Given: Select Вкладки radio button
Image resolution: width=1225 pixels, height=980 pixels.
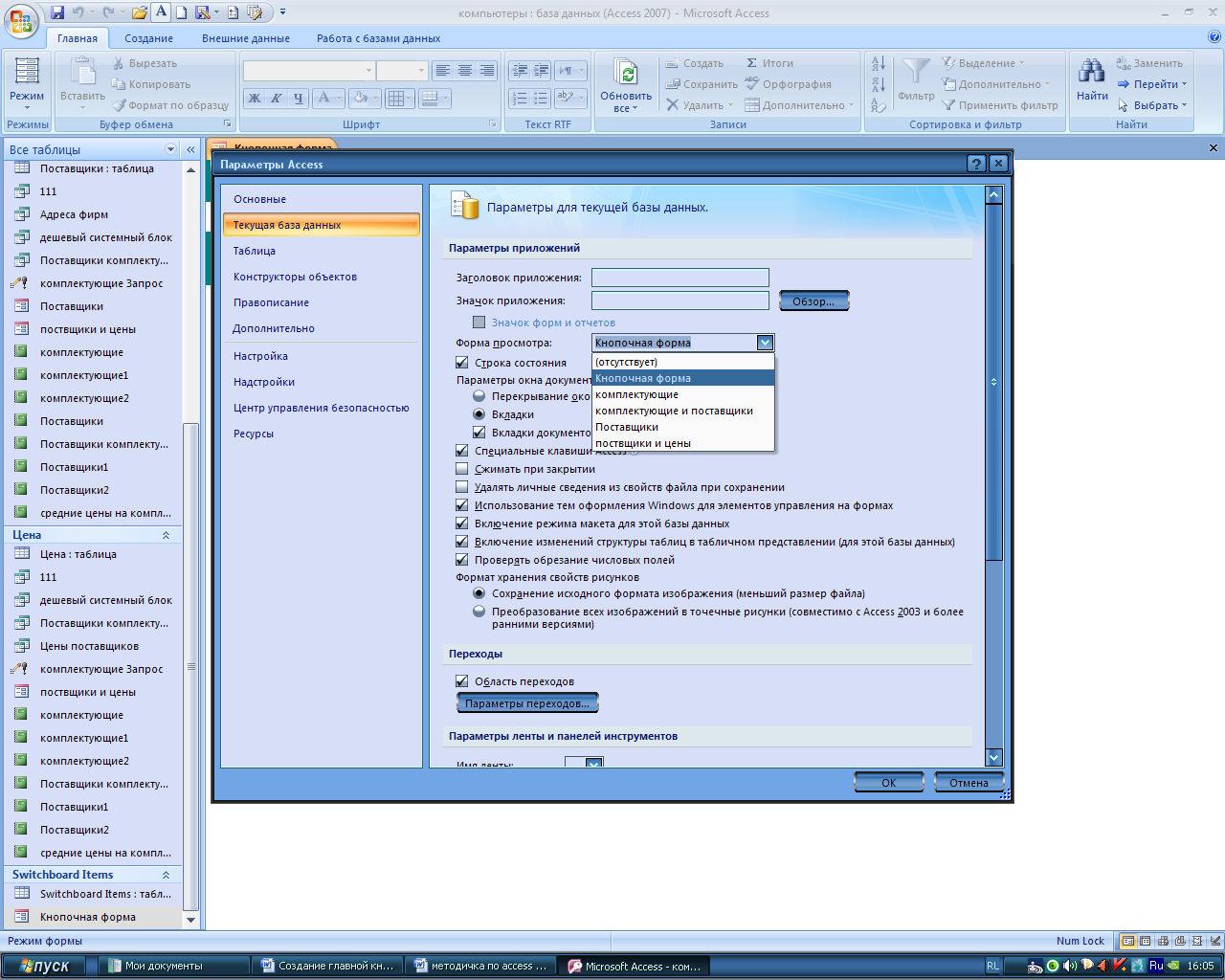Looking at the screenshot, I should pos(479,414).
